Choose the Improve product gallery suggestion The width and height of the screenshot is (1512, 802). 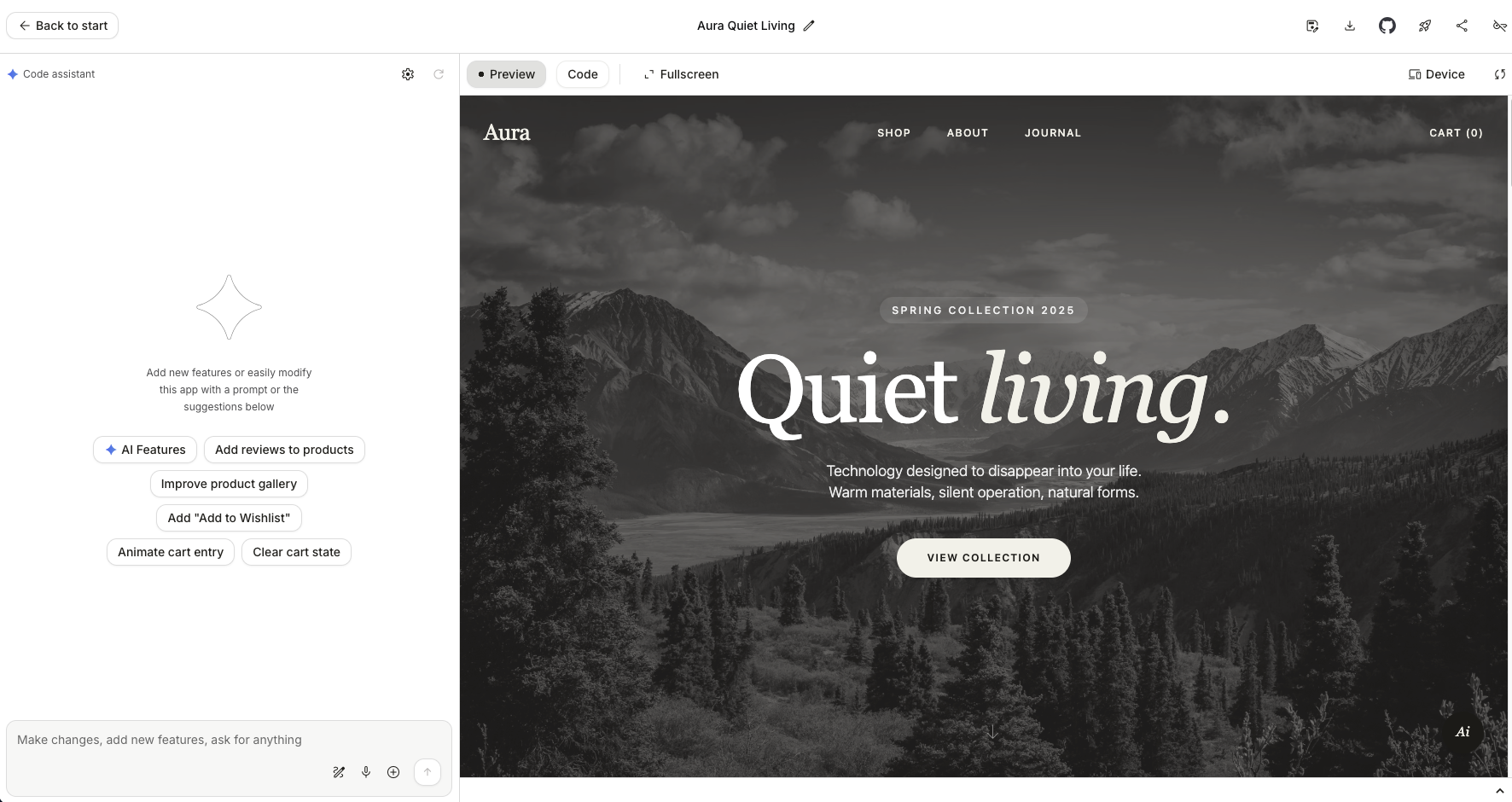[x=229, y=484]
